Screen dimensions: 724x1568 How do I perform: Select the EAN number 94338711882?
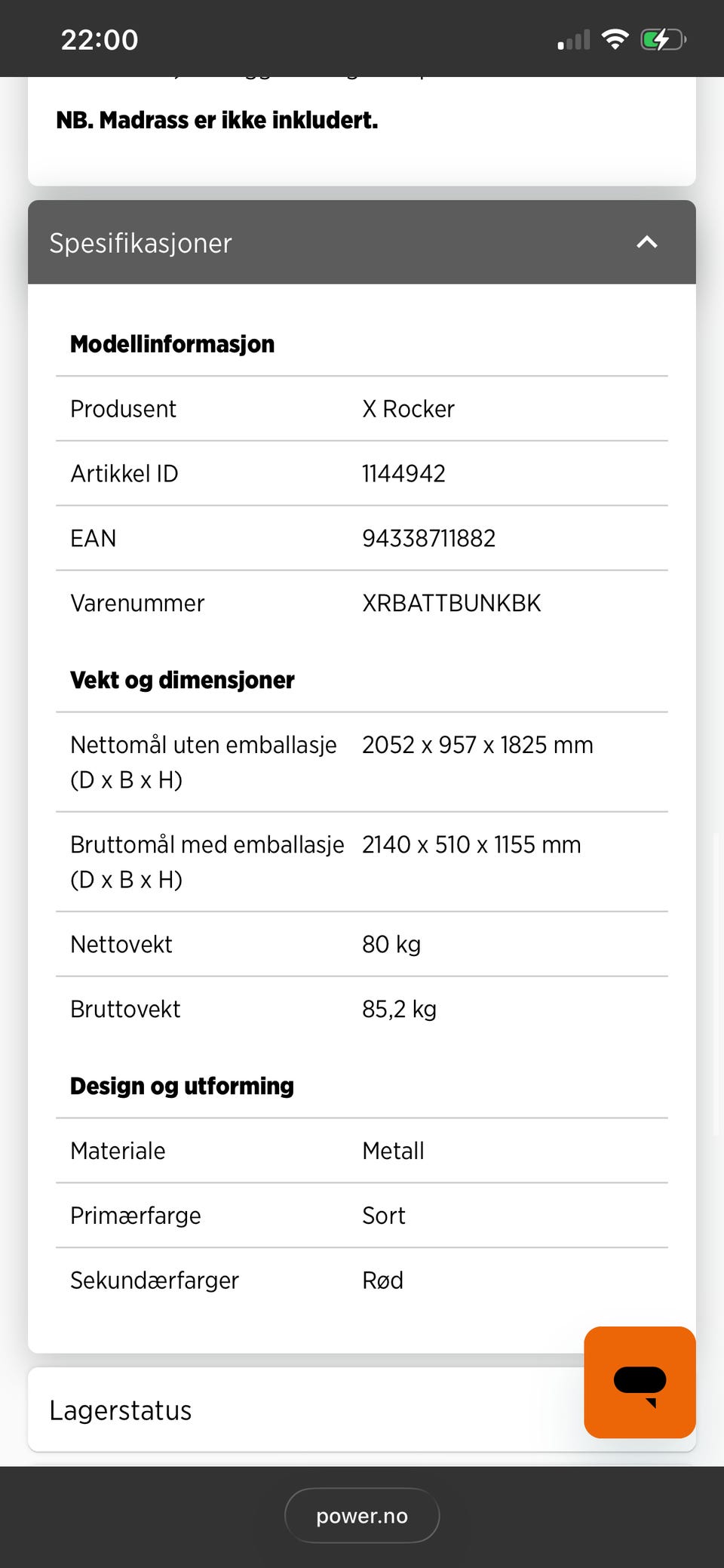coord(428,538)
